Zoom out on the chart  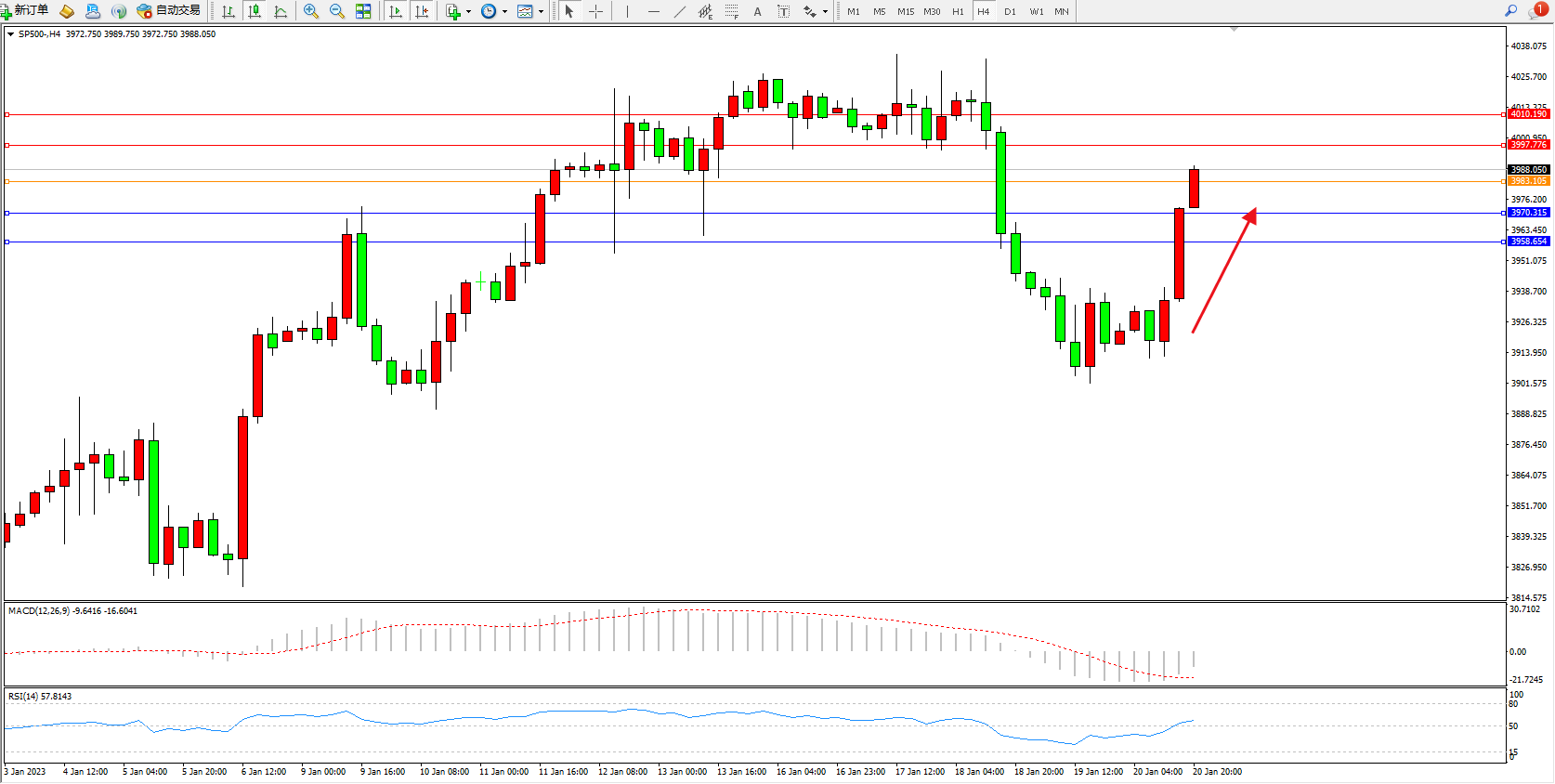pyautogui.click(x=337, y=11)
